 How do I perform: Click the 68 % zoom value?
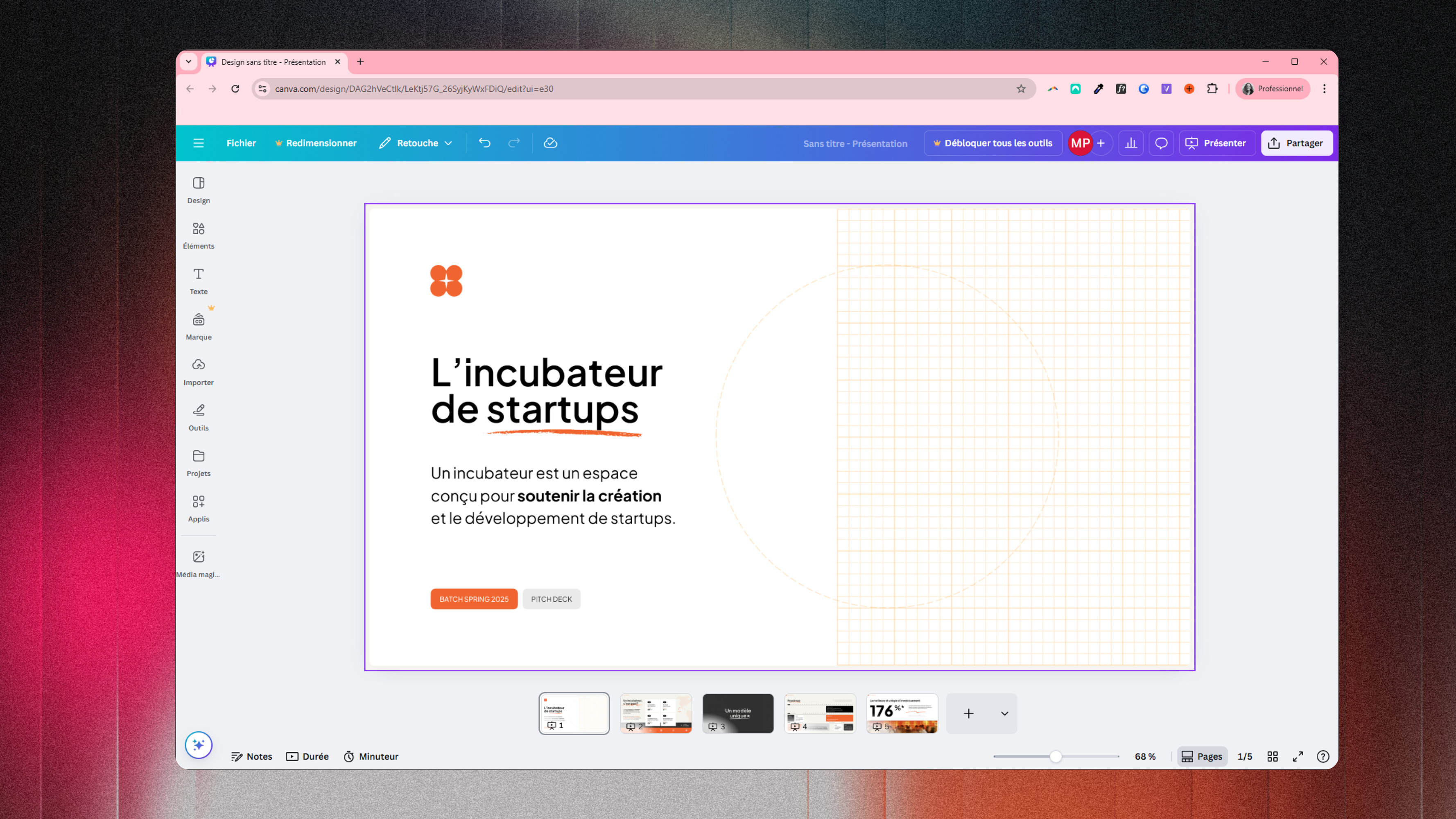1145,756
